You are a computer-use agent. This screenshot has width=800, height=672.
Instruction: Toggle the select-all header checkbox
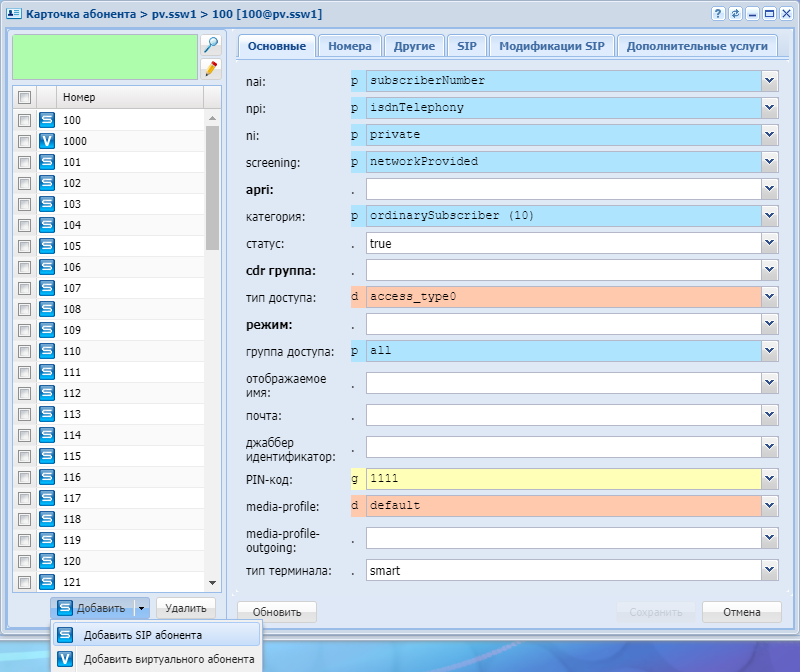(x=25, y=97)
